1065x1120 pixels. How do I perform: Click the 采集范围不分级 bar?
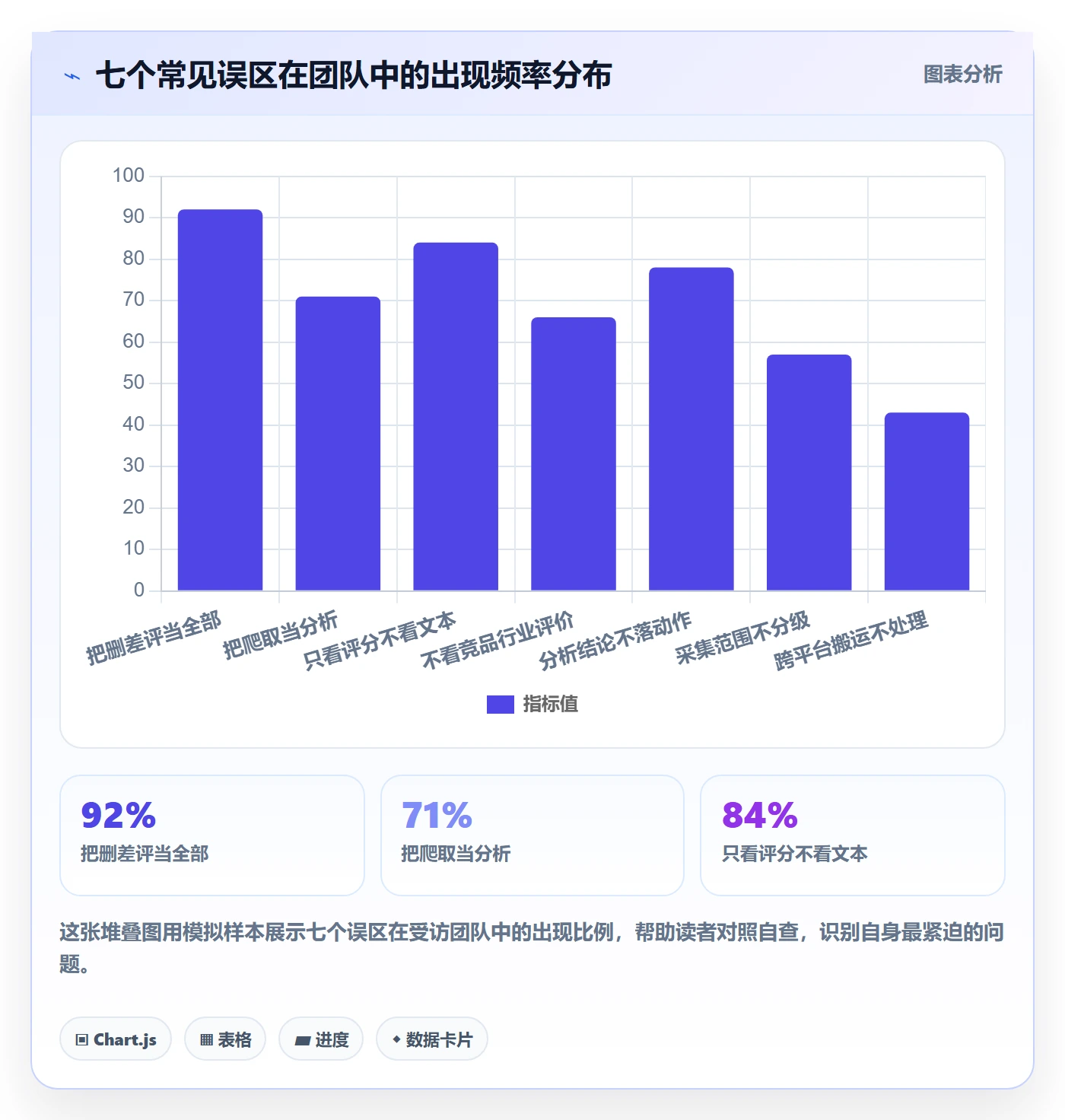809,473
